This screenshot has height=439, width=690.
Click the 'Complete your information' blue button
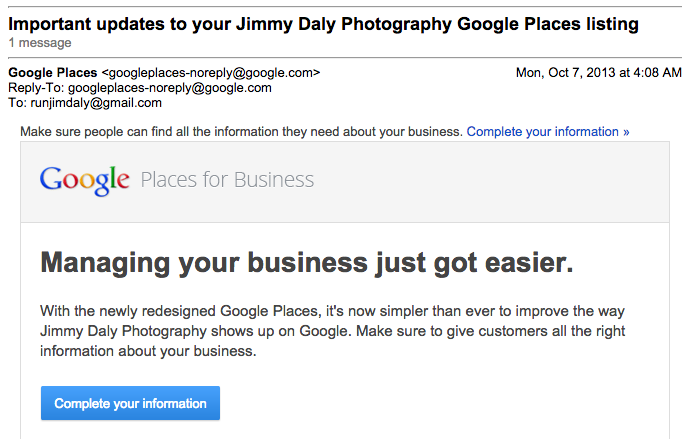click(x=130, y=403)
